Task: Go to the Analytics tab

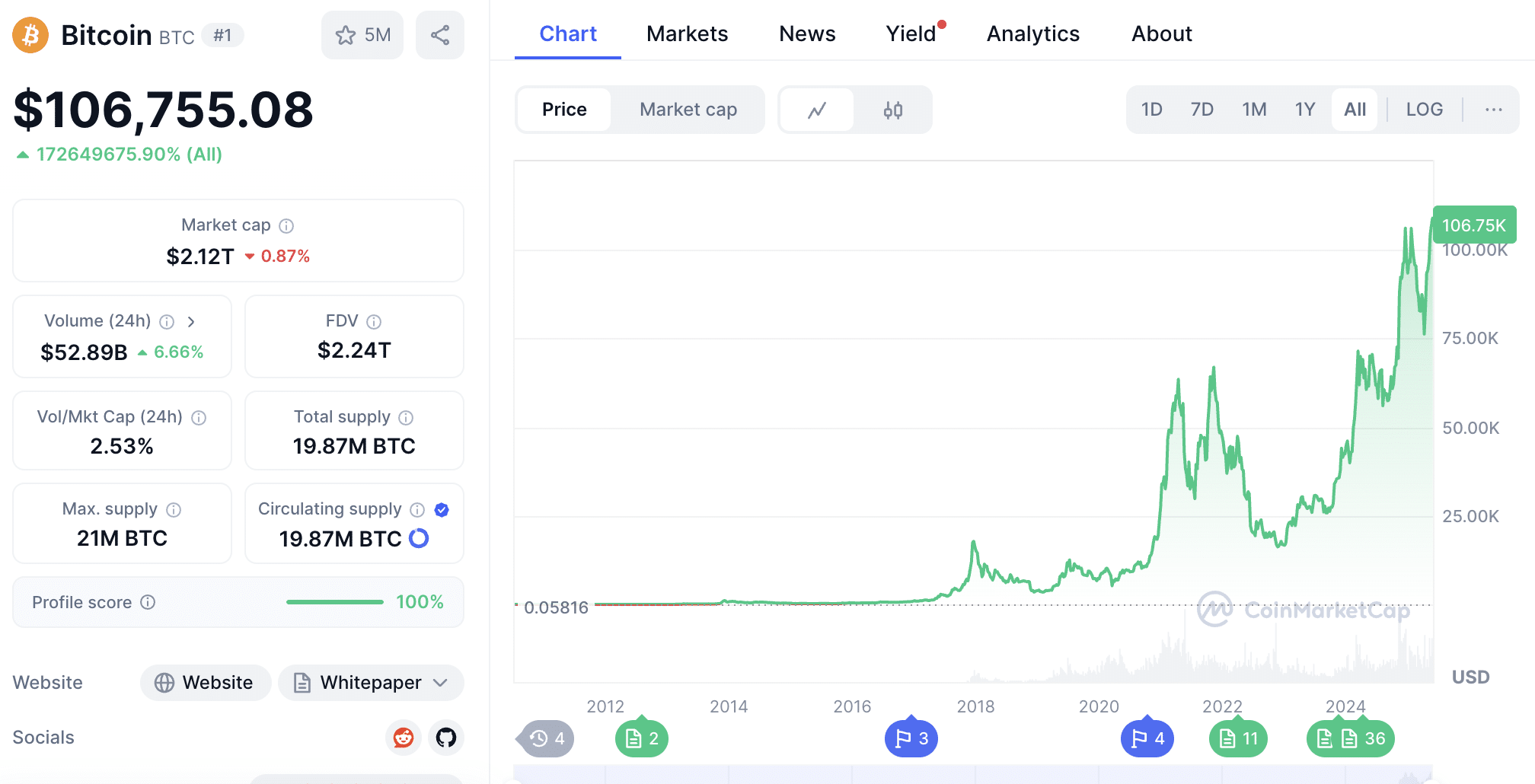Action: pyautogui.click(x=1033, y=33)
